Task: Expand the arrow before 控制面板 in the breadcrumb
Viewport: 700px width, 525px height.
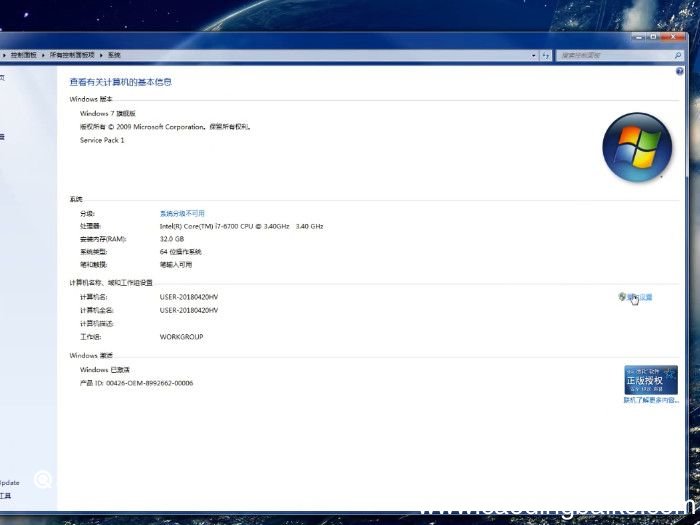Action: 4,55
